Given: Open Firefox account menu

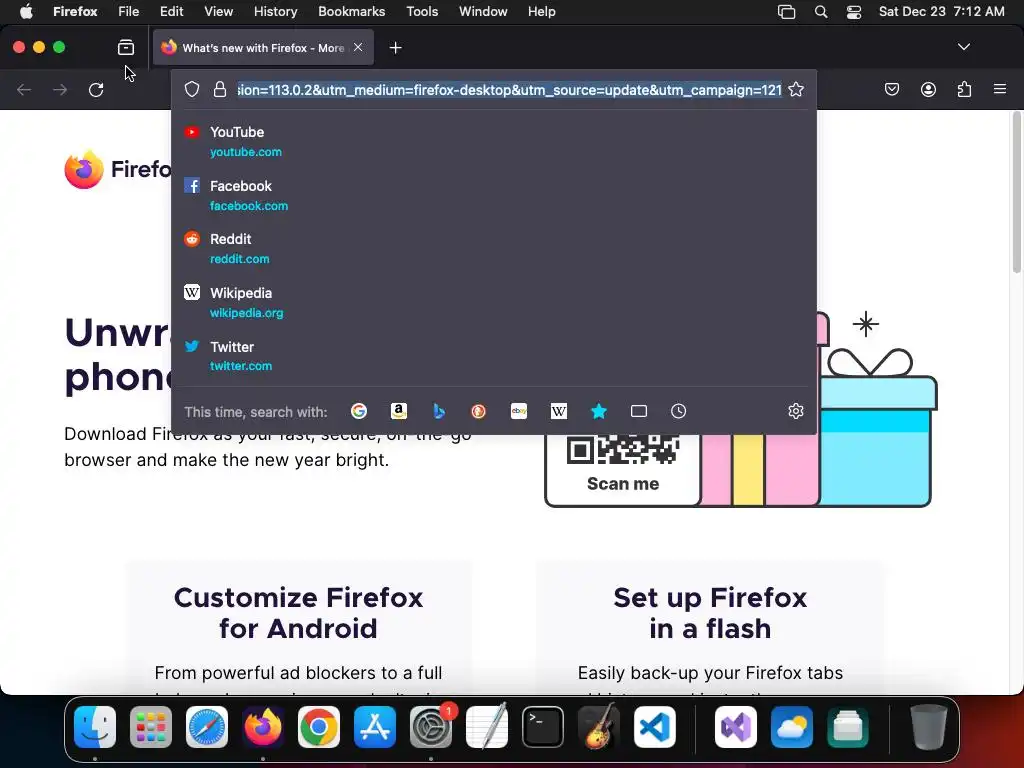Looking at the screenshot, I should [928, 89].
